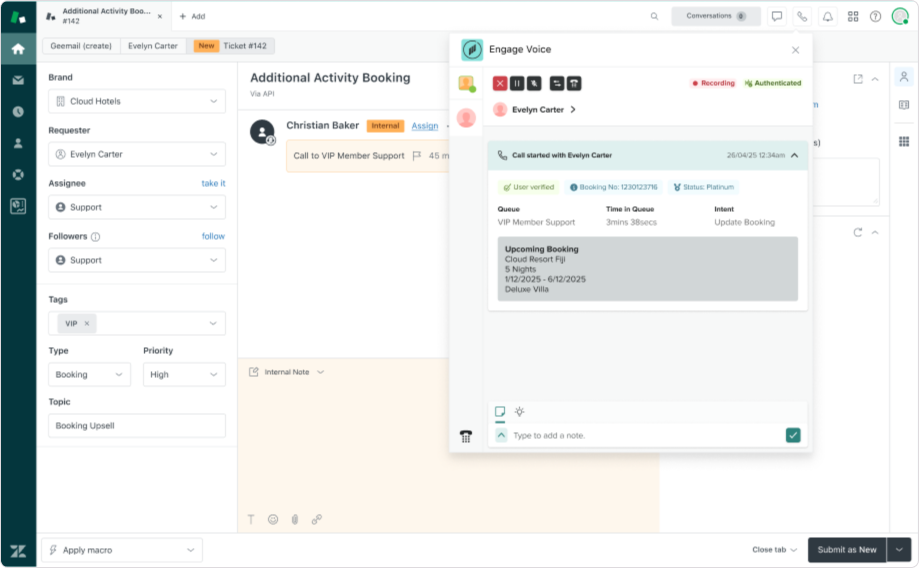Screen dimensions: 919x568
Task: Click into the Topic field Booking Upsell
Action: tap(137, 426)
